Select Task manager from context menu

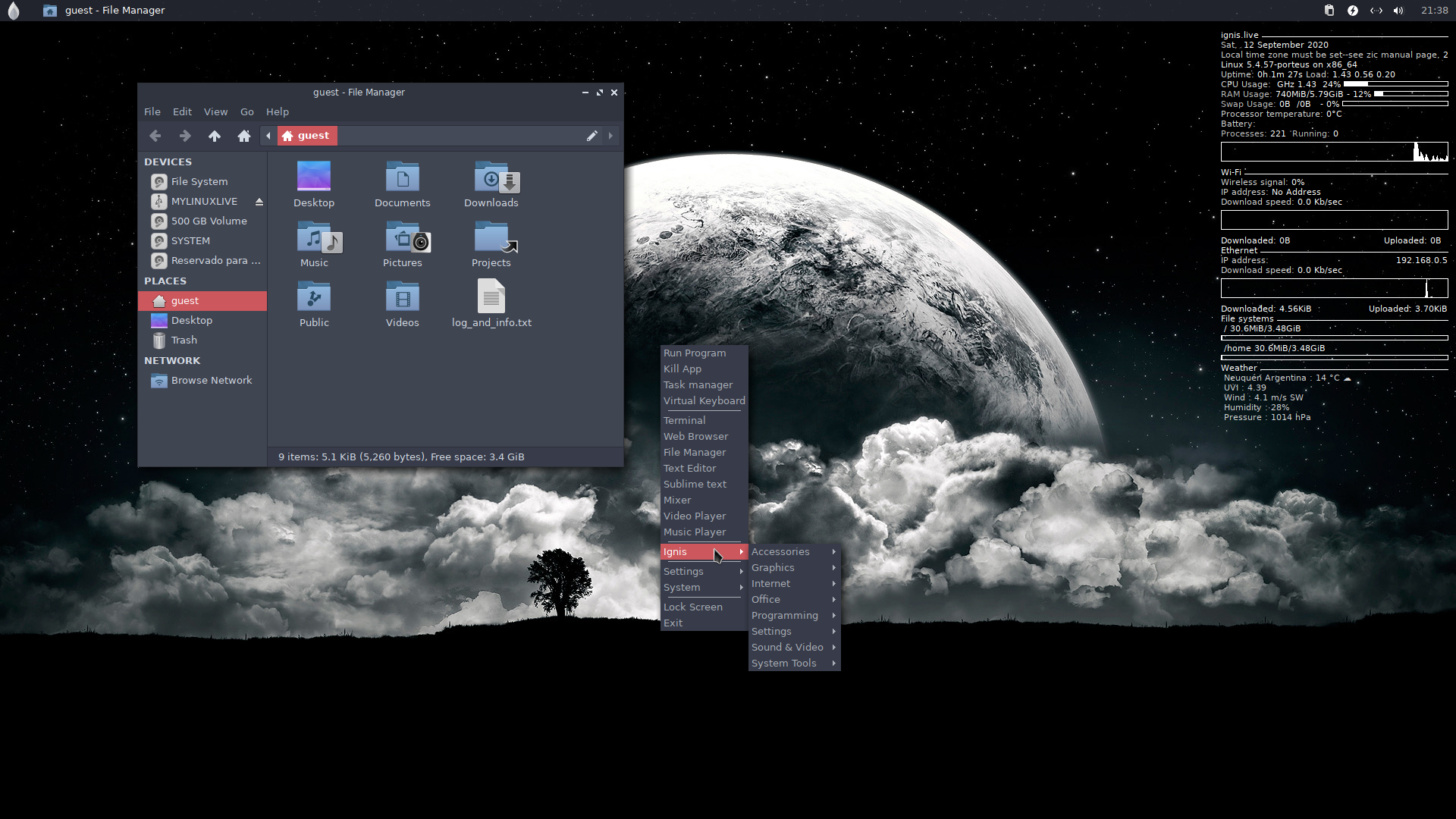pos(698,384)
